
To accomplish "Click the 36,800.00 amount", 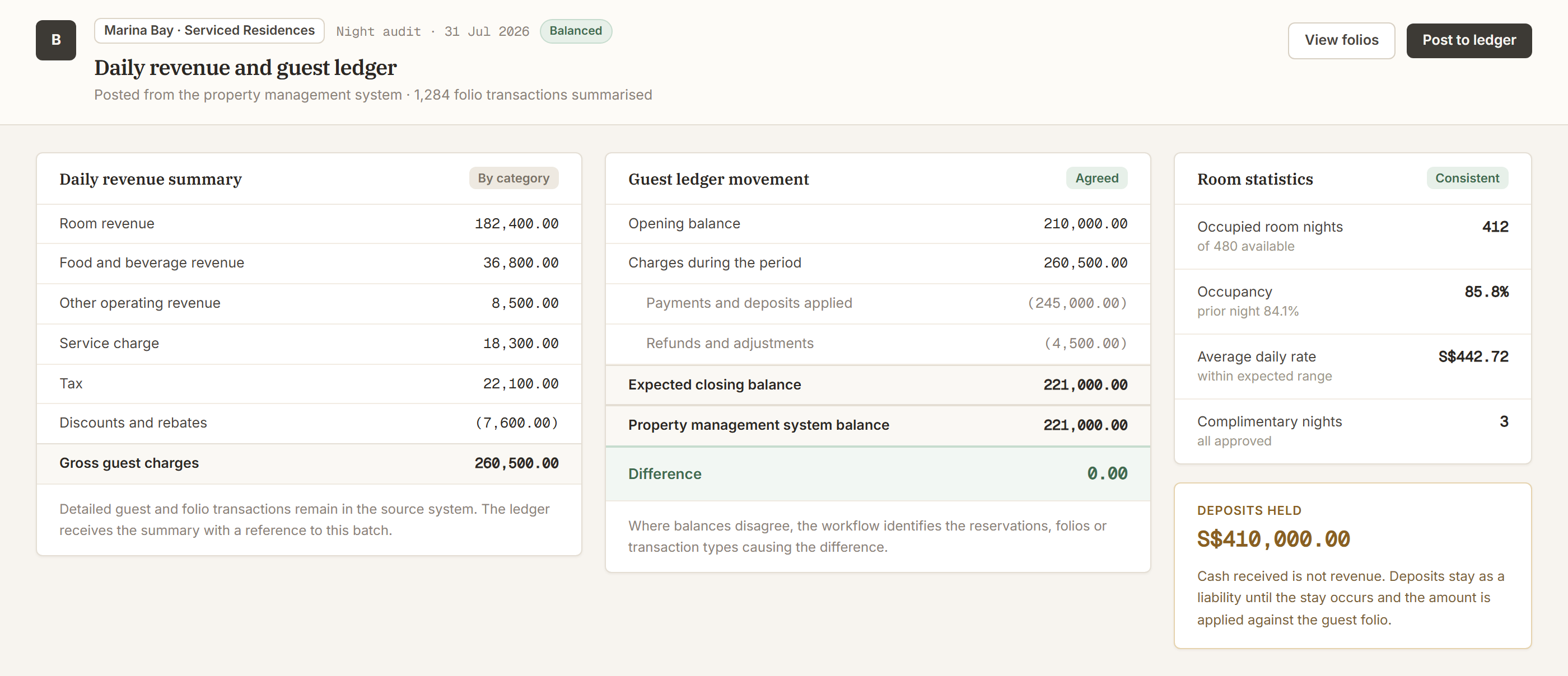I will (x=520, y=263).
